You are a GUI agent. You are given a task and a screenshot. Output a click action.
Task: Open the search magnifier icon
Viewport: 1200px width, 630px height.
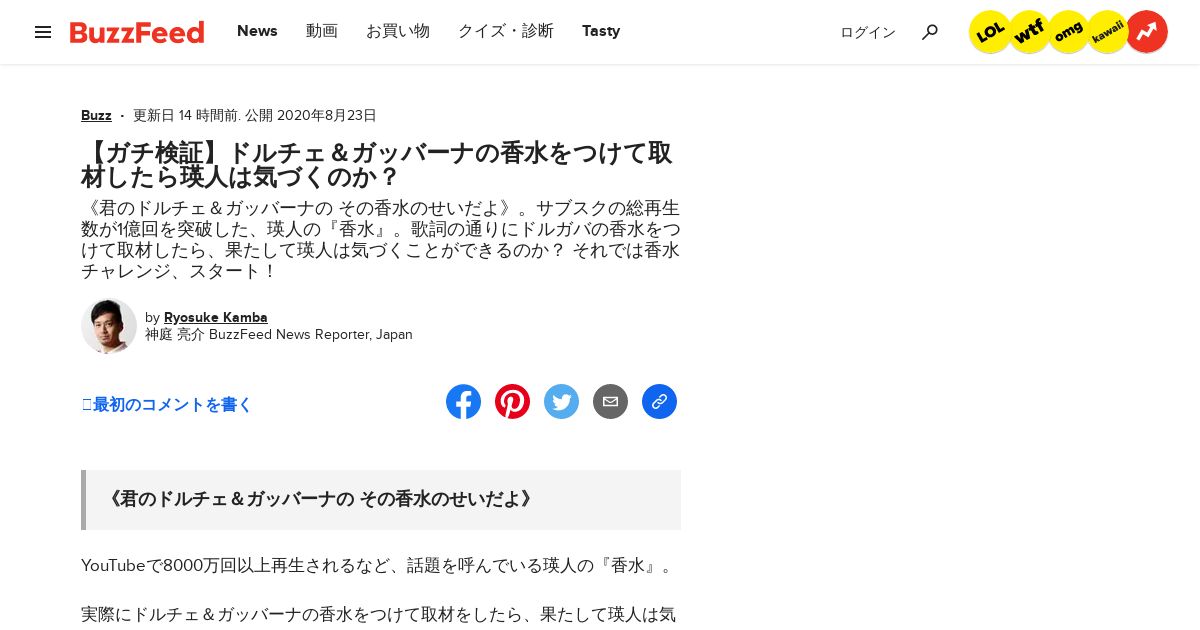(930, 32)
